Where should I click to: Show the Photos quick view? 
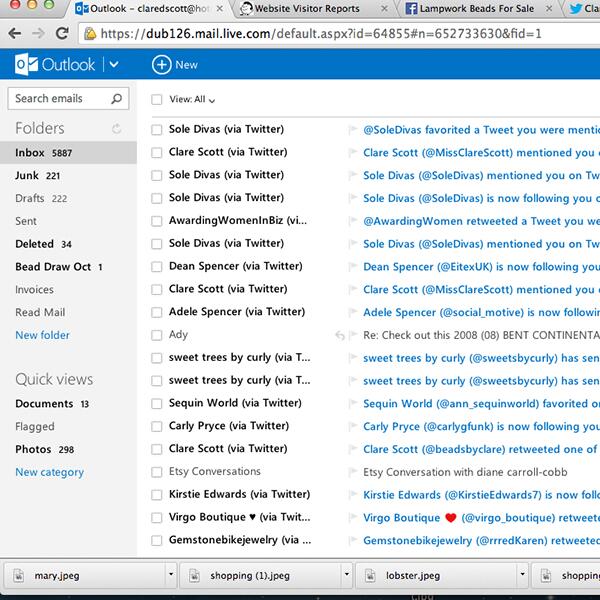tap(45, 449)
